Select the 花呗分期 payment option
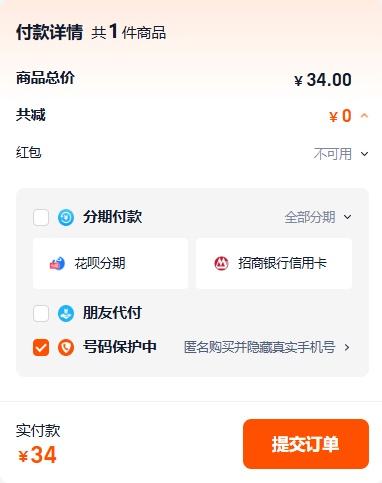Image resolution: width=382 pixels, height=483 pixels. coord(110,263)
